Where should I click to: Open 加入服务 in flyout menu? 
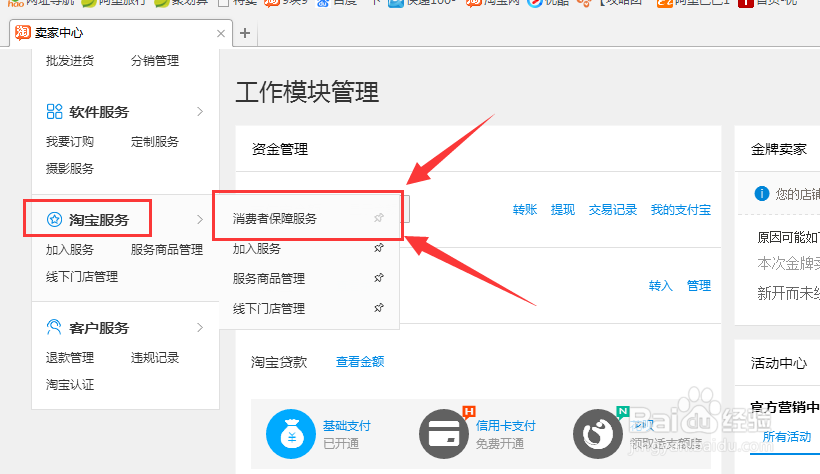point(256,249)
